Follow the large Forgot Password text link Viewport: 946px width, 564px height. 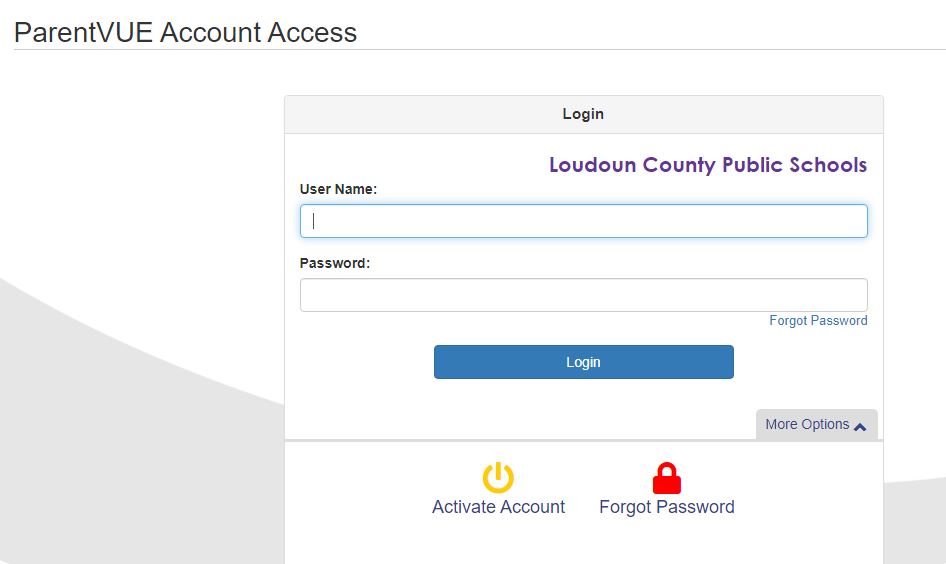pyautogui.click(x=667, y=507)
